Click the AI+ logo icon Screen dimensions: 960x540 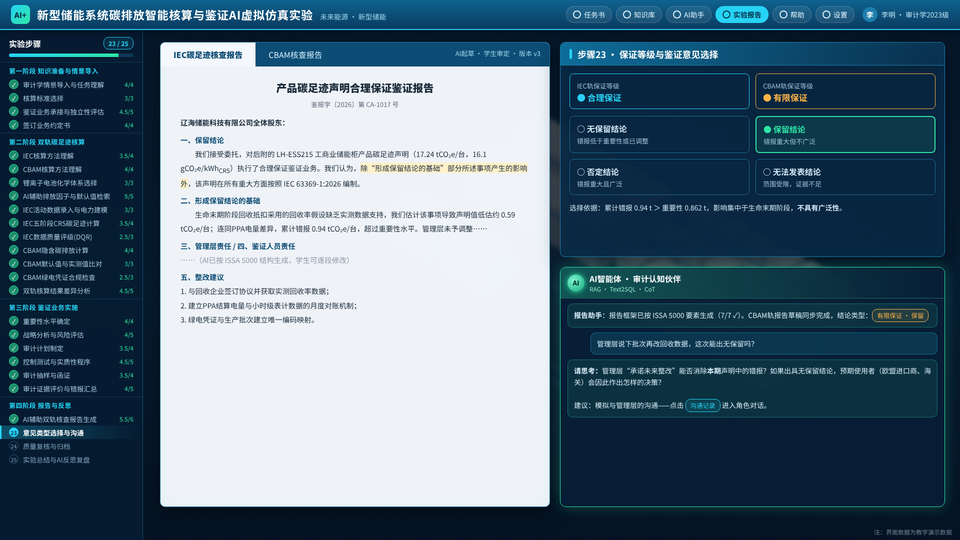(20, 15)
